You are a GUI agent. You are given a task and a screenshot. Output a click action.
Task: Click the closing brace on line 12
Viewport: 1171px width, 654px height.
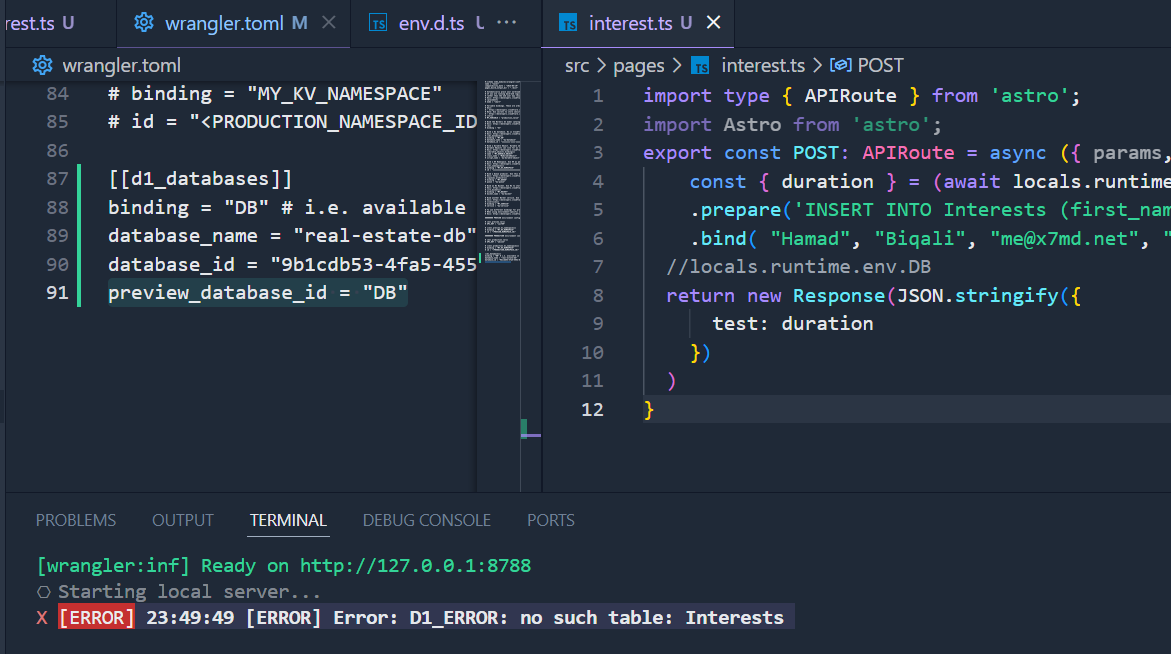[x=648, y=410]
